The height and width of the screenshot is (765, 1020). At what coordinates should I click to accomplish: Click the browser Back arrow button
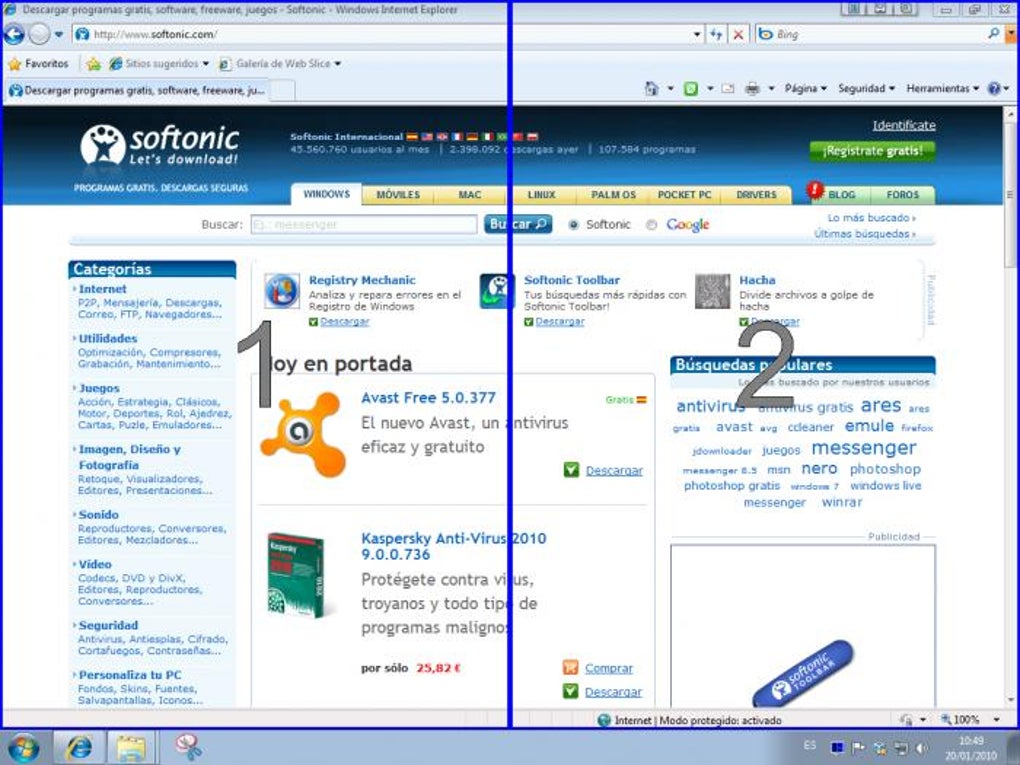point(14,34)
